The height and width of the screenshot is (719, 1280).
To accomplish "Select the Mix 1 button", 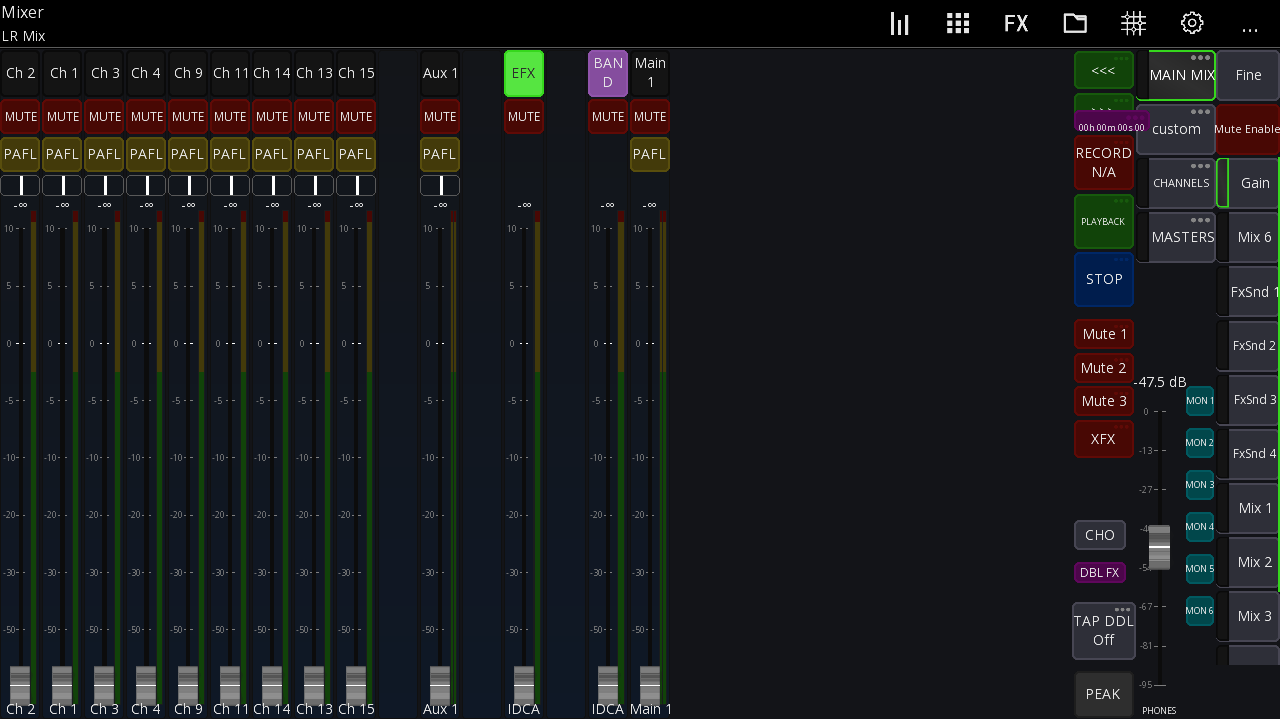I will [1250, 508].
